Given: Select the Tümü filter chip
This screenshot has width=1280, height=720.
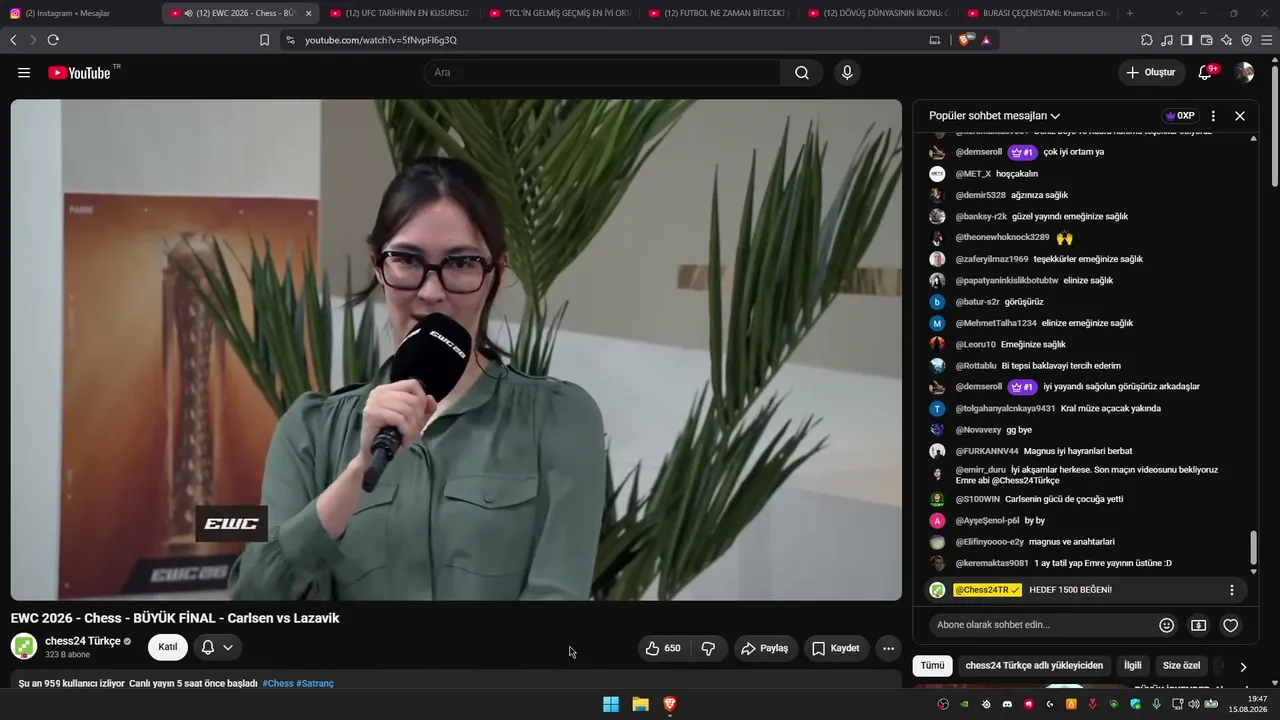Looking at the screenshot, I should coord(932,665).
